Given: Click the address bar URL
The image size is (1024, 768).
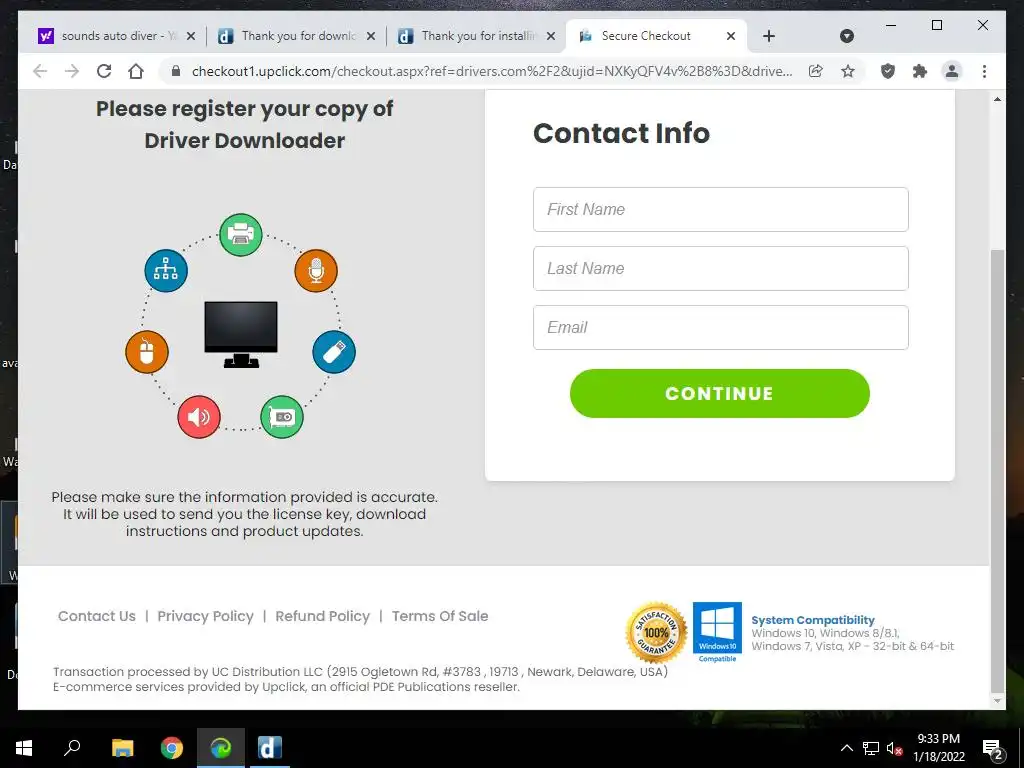Looking at the screenshot, I should tap(492, 71).
